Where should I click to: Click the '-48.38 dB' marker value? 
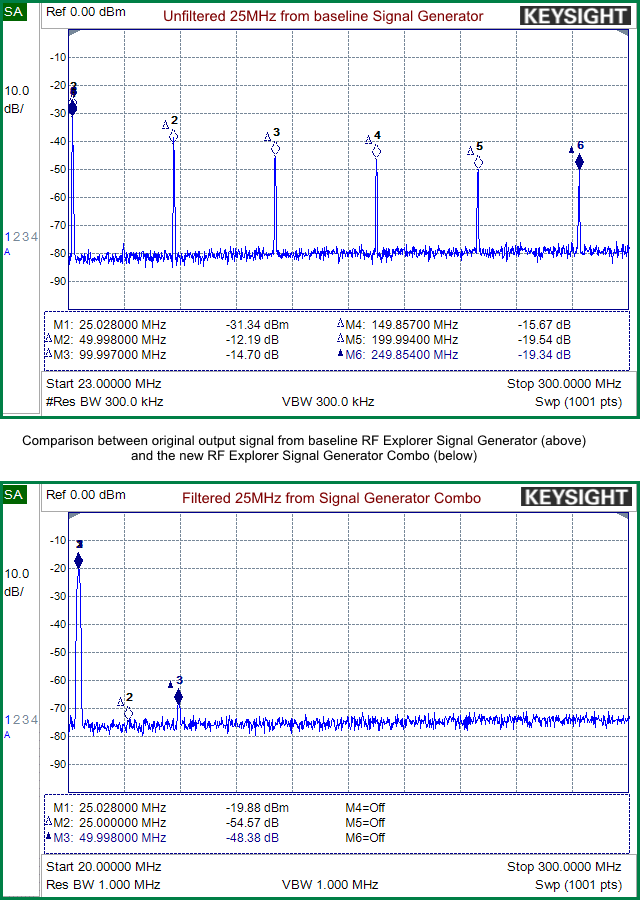coord(253,837)
